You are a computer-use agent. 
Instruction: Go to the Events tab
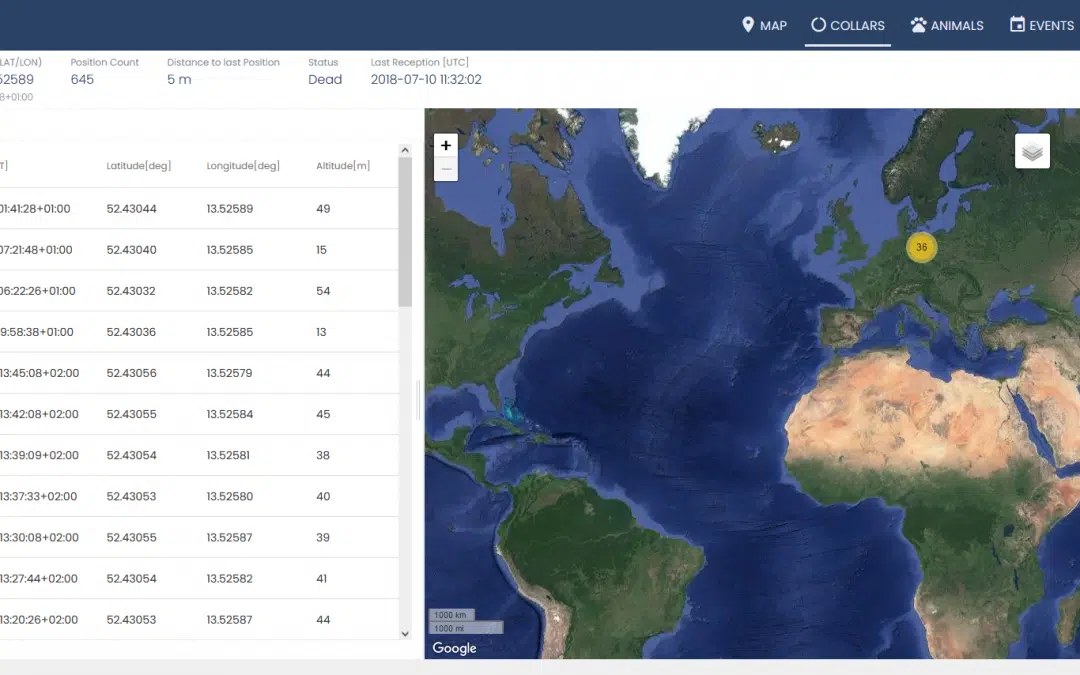click(1042, 25)
